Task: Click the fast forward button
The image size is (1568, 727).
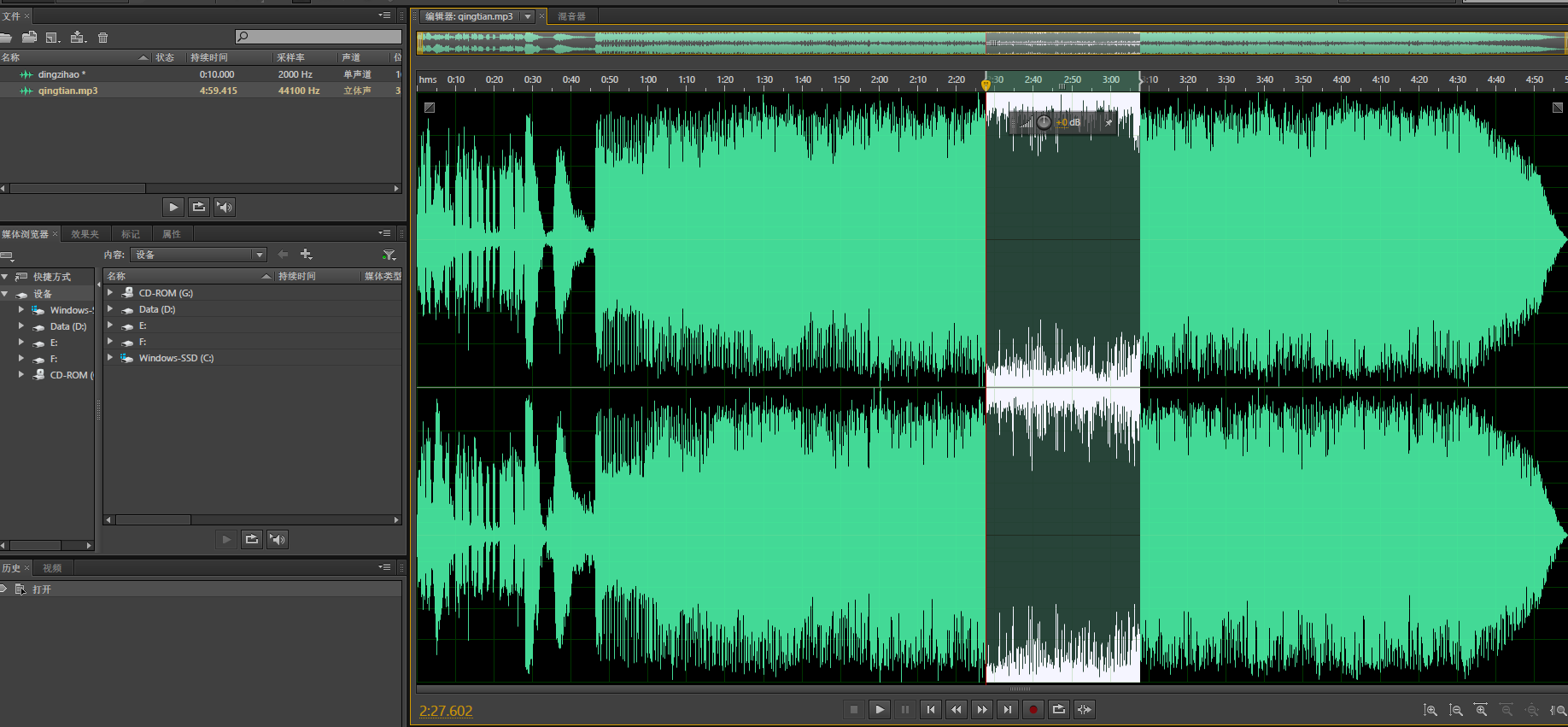Action: coord(982,709)
